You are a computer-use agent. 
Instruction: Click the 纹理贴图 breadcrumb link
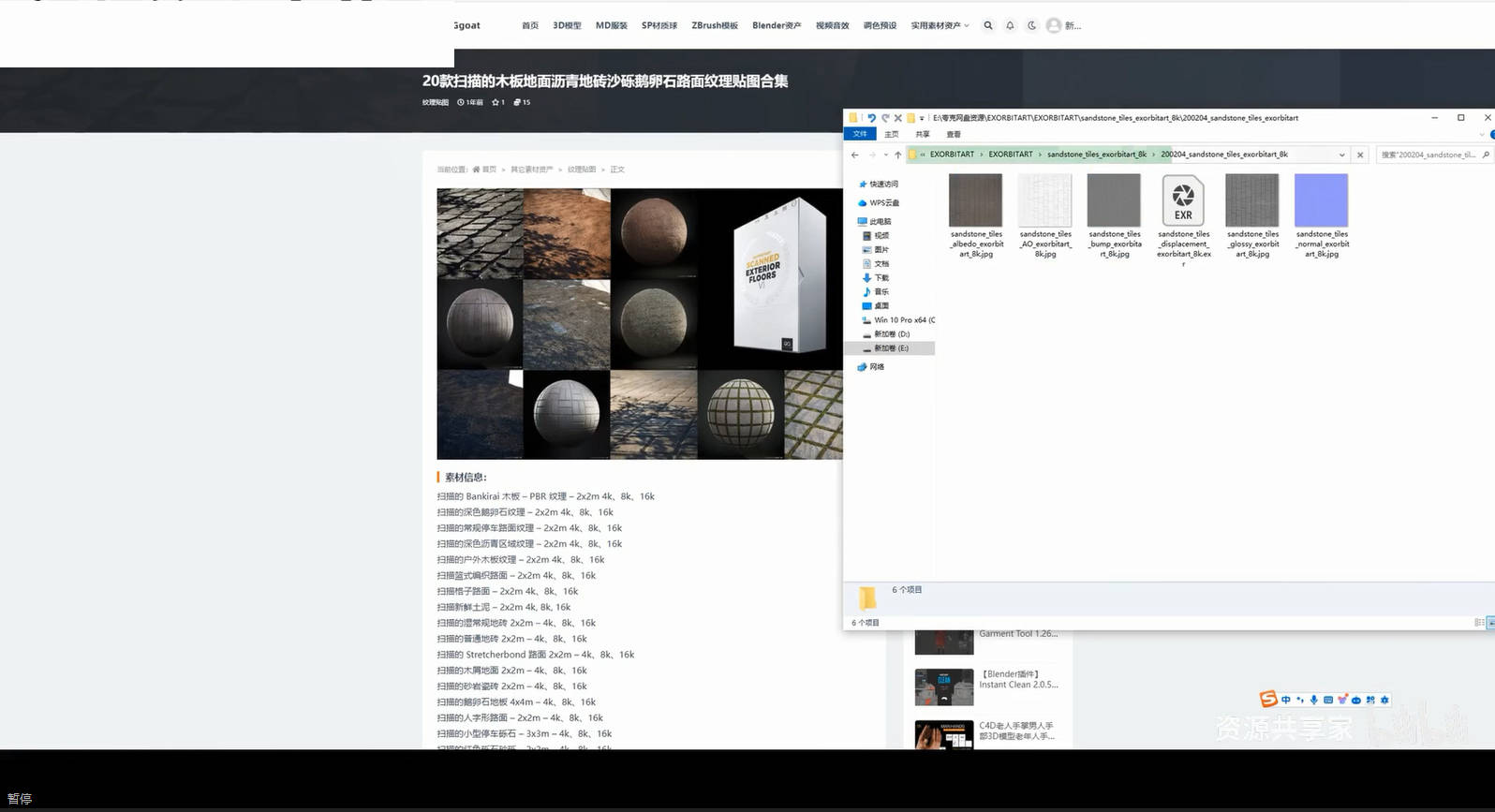click(x=581, y=170)
